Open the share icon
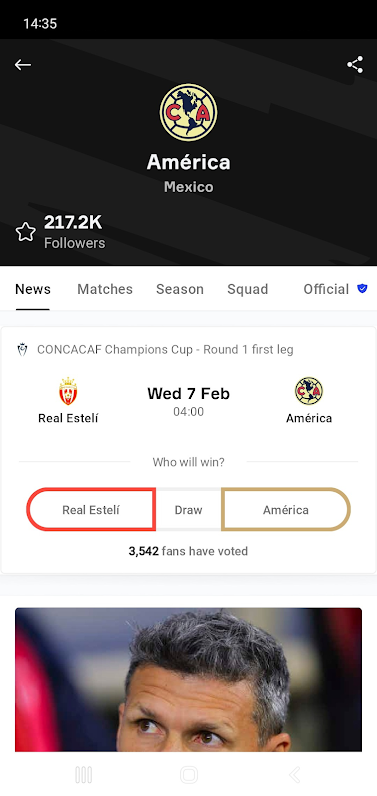Image resolution: width=377 pixels, height=796 pixels. click(355, 65)
